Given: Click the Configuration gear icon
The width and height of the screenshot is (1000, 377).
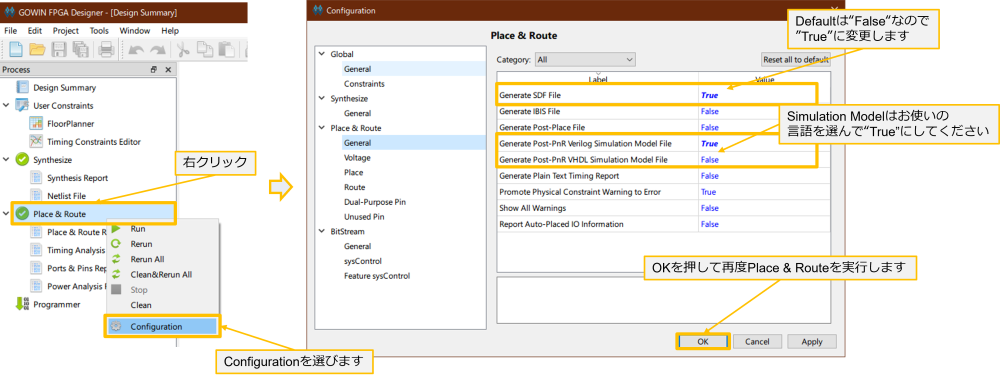Looking at the screenshot, I should pos(116,327).
